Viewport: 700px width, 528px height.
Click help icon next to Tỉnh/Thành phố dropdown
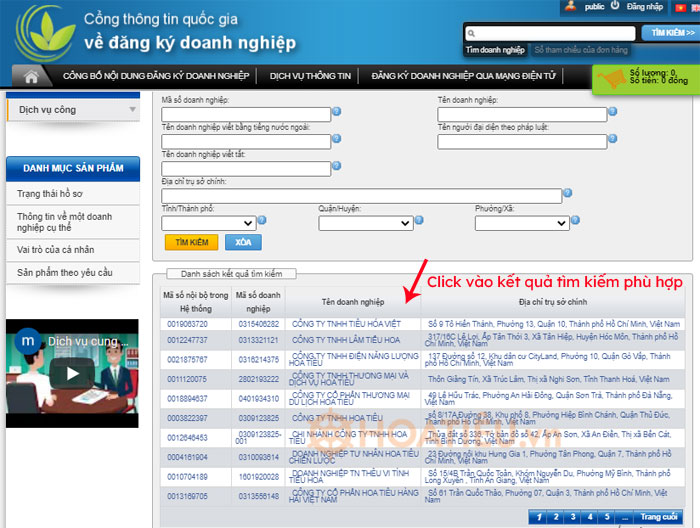coord(261,221)
